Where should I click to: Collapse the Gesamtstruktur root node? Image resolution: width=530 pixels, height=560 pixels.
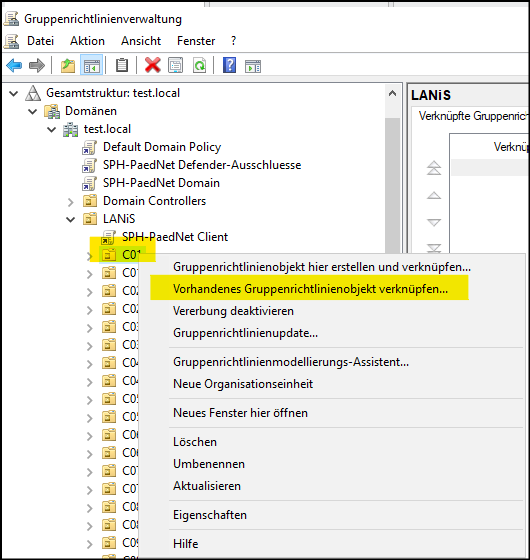point(14,94)
